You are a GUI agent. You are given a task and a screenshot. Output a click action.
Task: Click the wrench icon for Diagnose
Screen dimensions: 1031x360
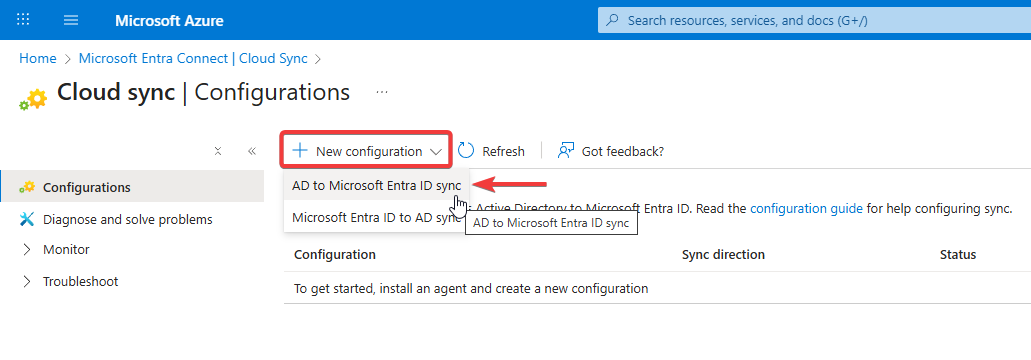click(27, 219)
